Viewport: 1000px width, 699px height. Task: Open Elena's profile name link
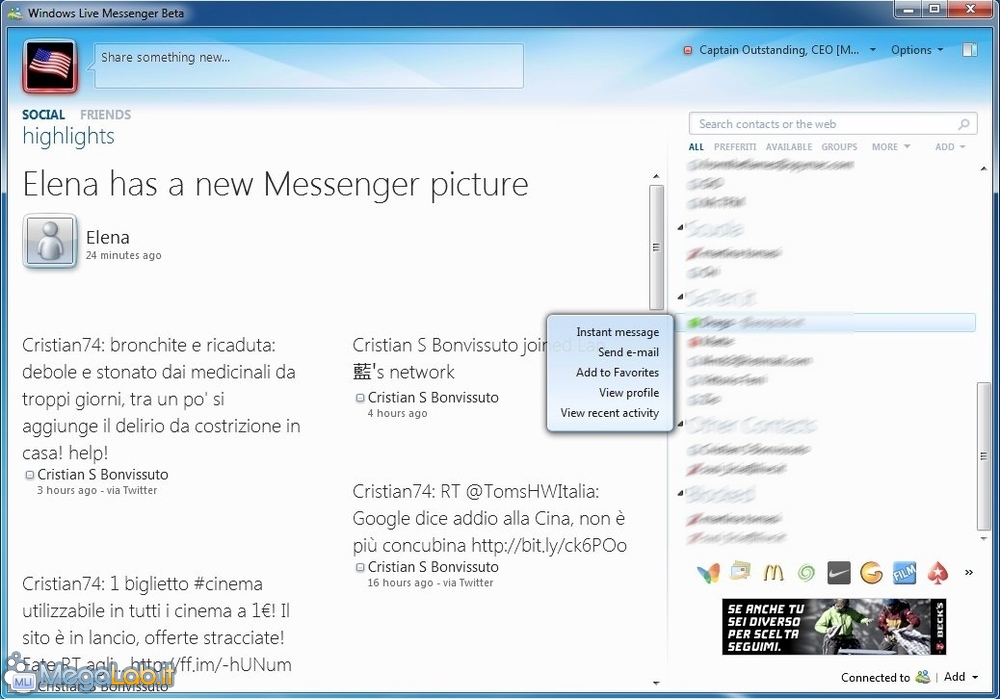107,237
